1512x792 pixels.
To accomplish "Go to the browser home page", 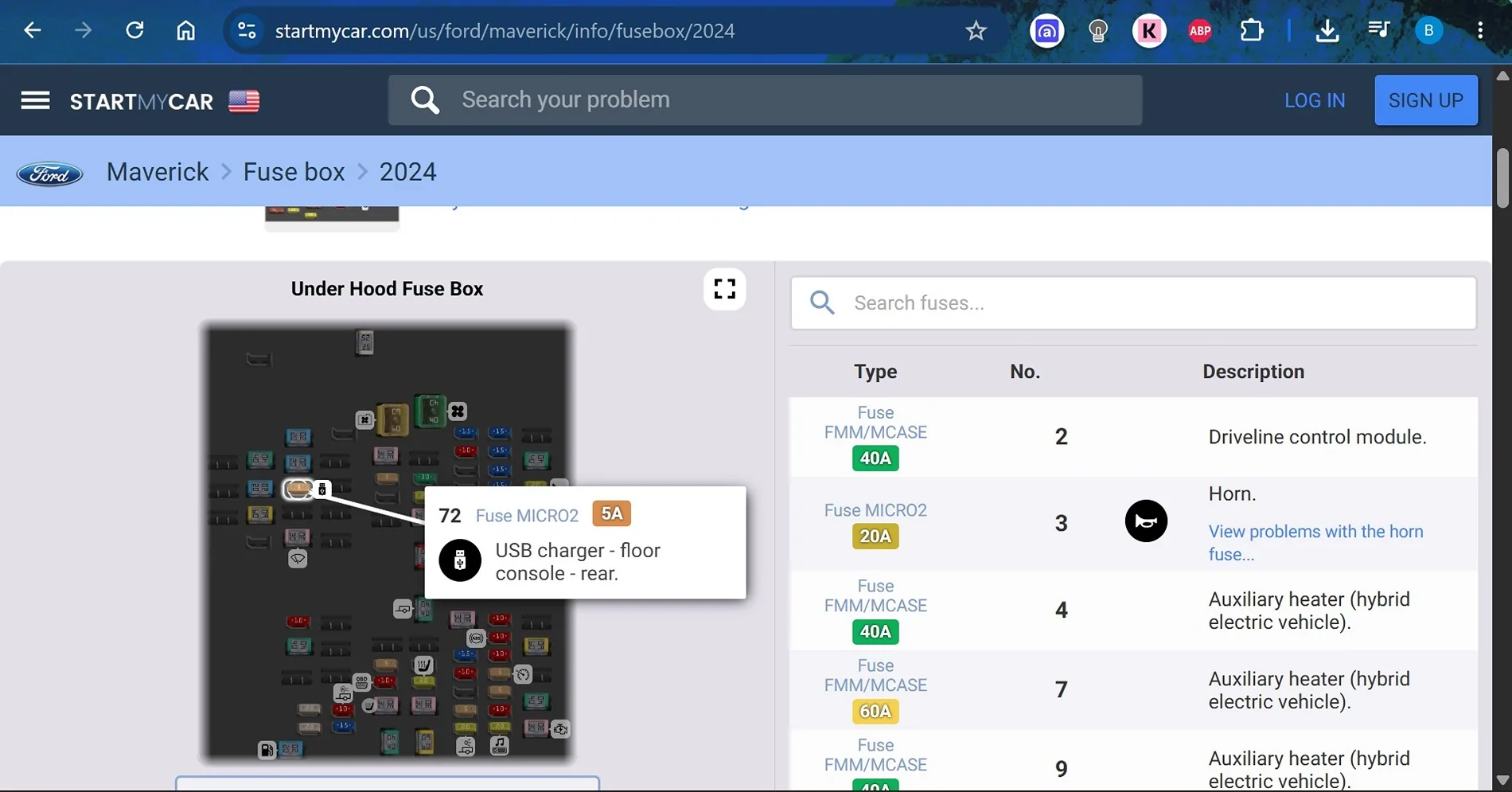I will click(x=185, y=30).
